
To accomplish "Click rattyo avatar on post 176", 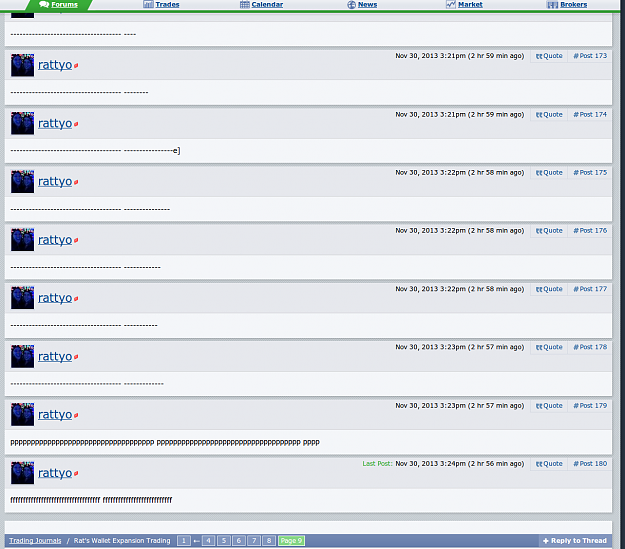I will click(x=22, y=240).
